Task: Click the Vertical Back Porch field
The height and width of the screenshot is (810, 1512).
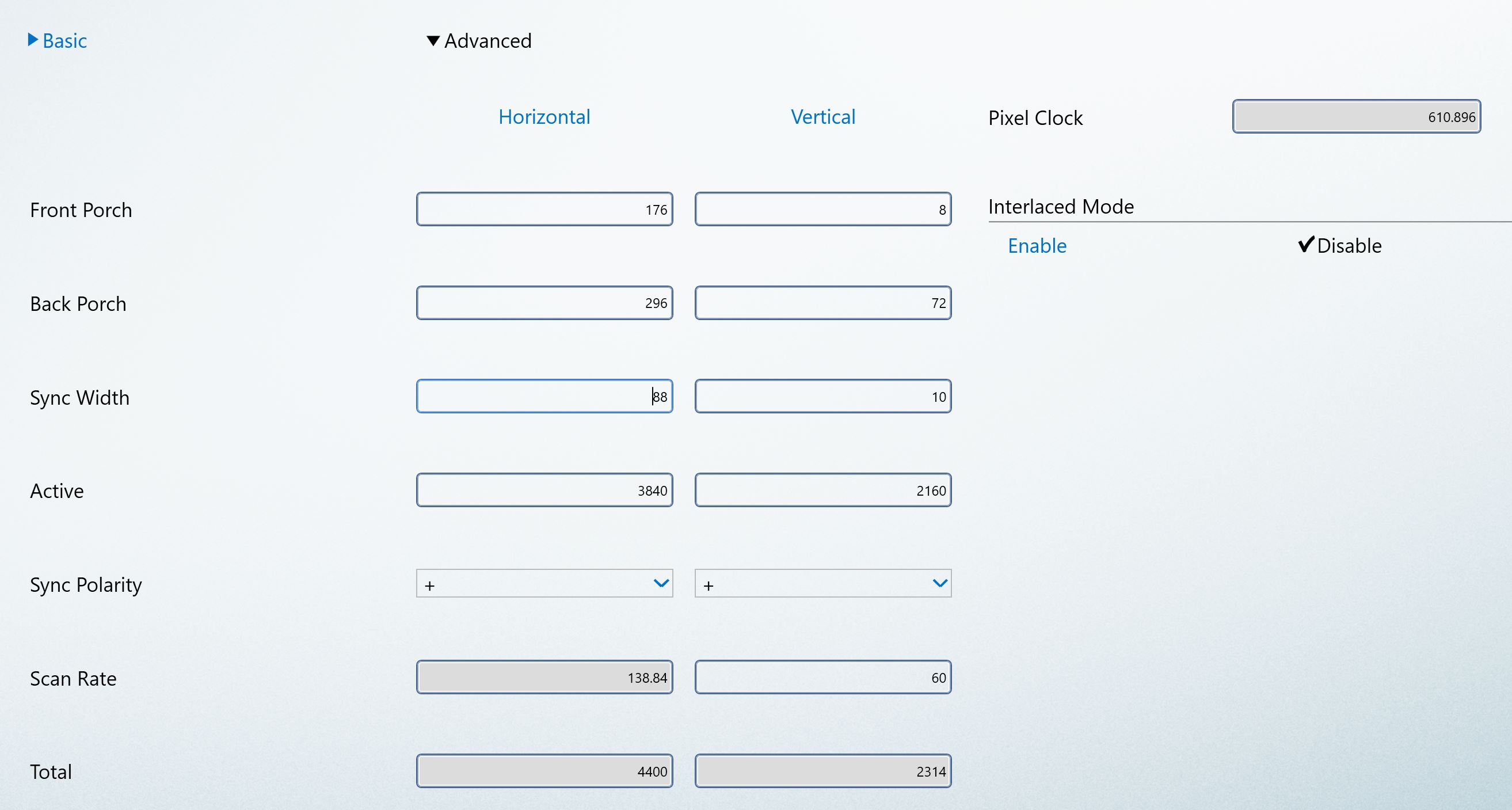Action: point(822,303)
